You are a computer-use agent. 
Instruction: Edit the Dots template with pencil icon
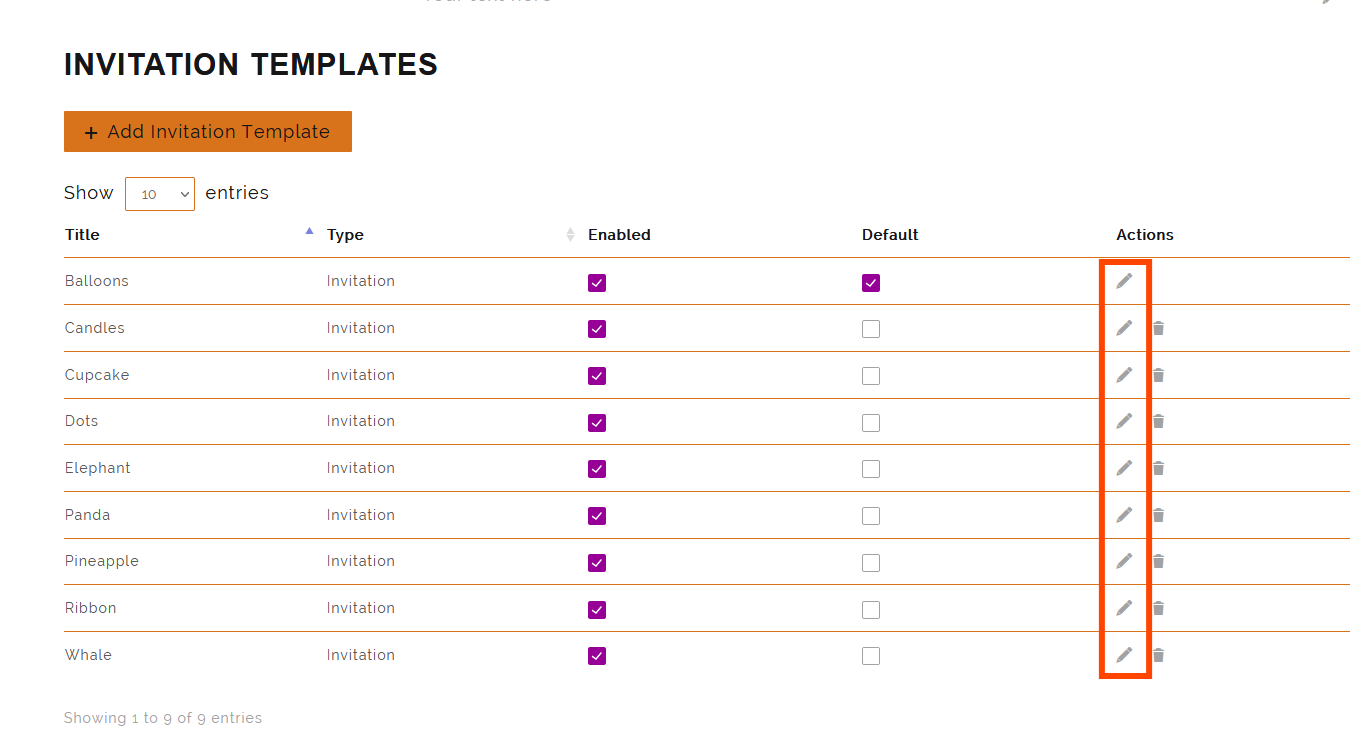pyautogui.click(x=1125, y=421)
